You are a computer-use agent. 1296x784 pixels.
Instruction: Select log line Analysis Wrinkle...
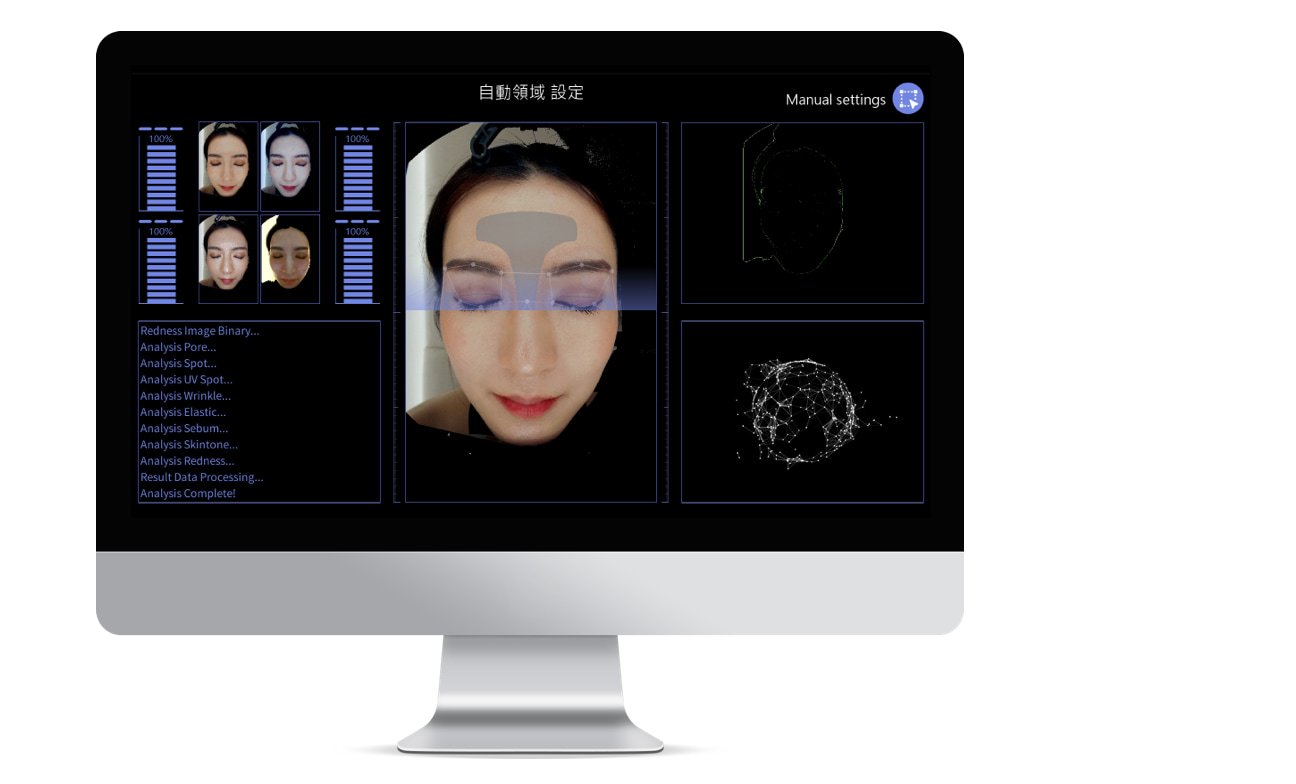185,396
